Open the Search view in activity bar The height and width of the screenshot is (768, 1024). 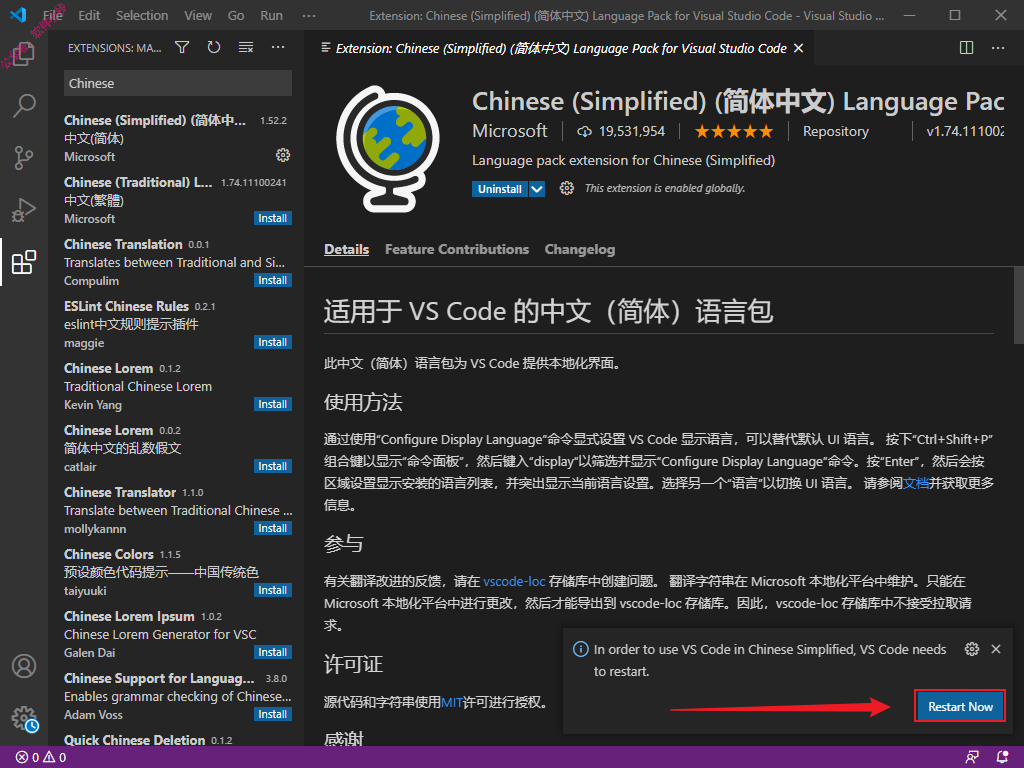pyautogui.click(x=24, y=105)
